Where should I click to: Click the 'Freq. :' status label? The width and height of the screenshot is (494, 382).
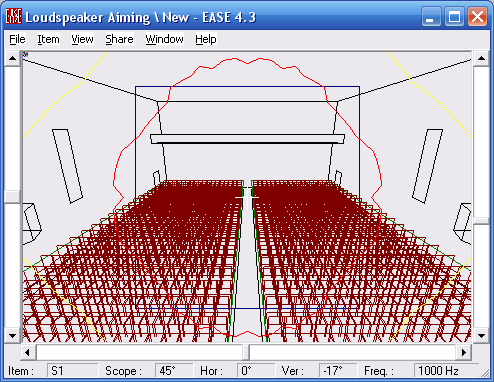(x=379, y=371)
